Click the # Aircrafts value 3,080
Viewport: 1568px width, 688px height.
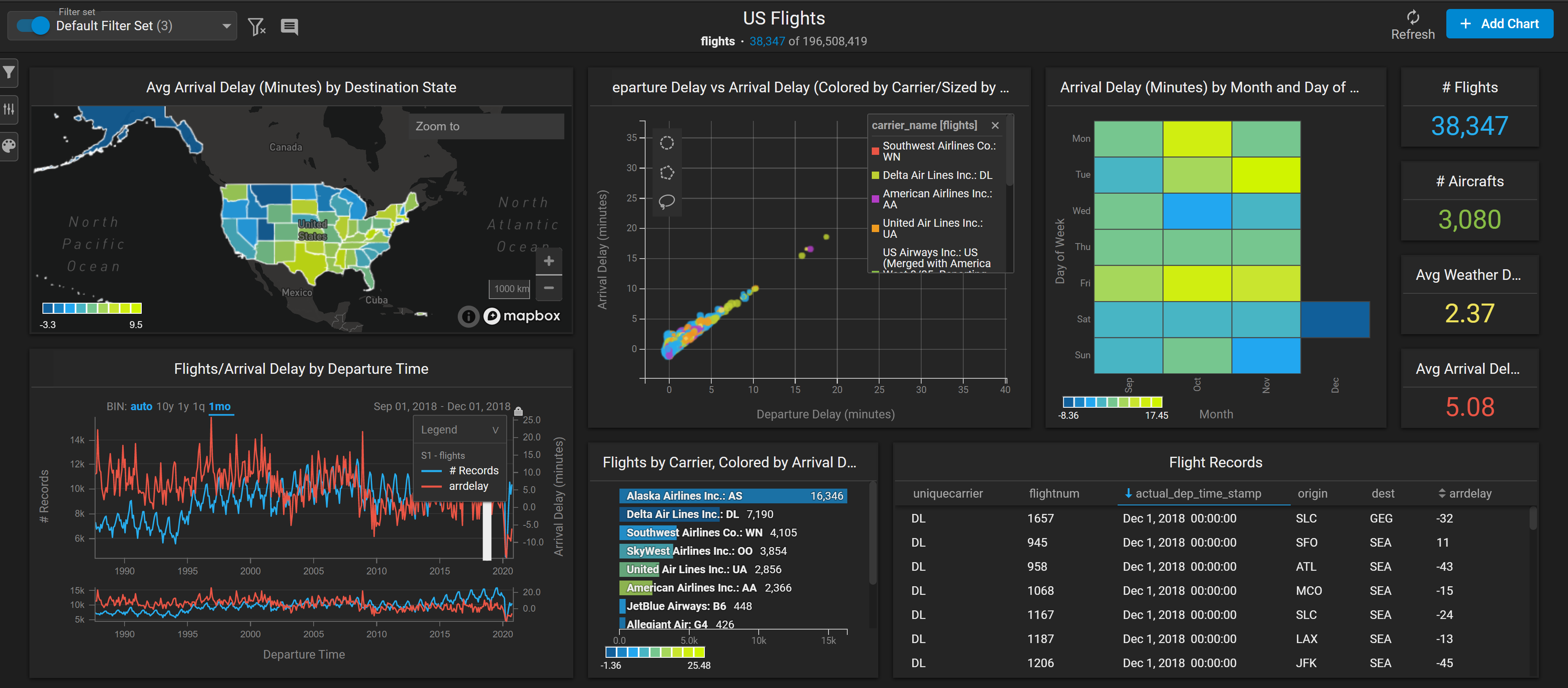pos(1470,220)
